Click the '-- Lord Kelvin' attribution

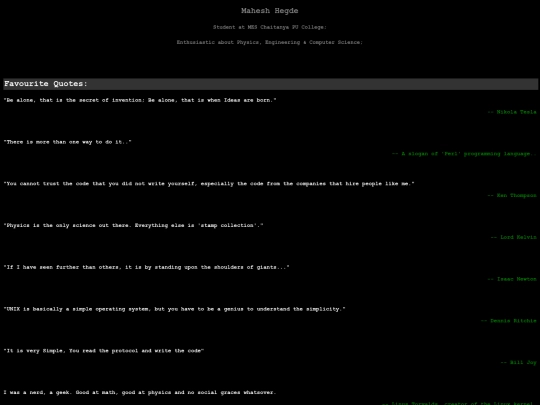(x=513, y=237)
